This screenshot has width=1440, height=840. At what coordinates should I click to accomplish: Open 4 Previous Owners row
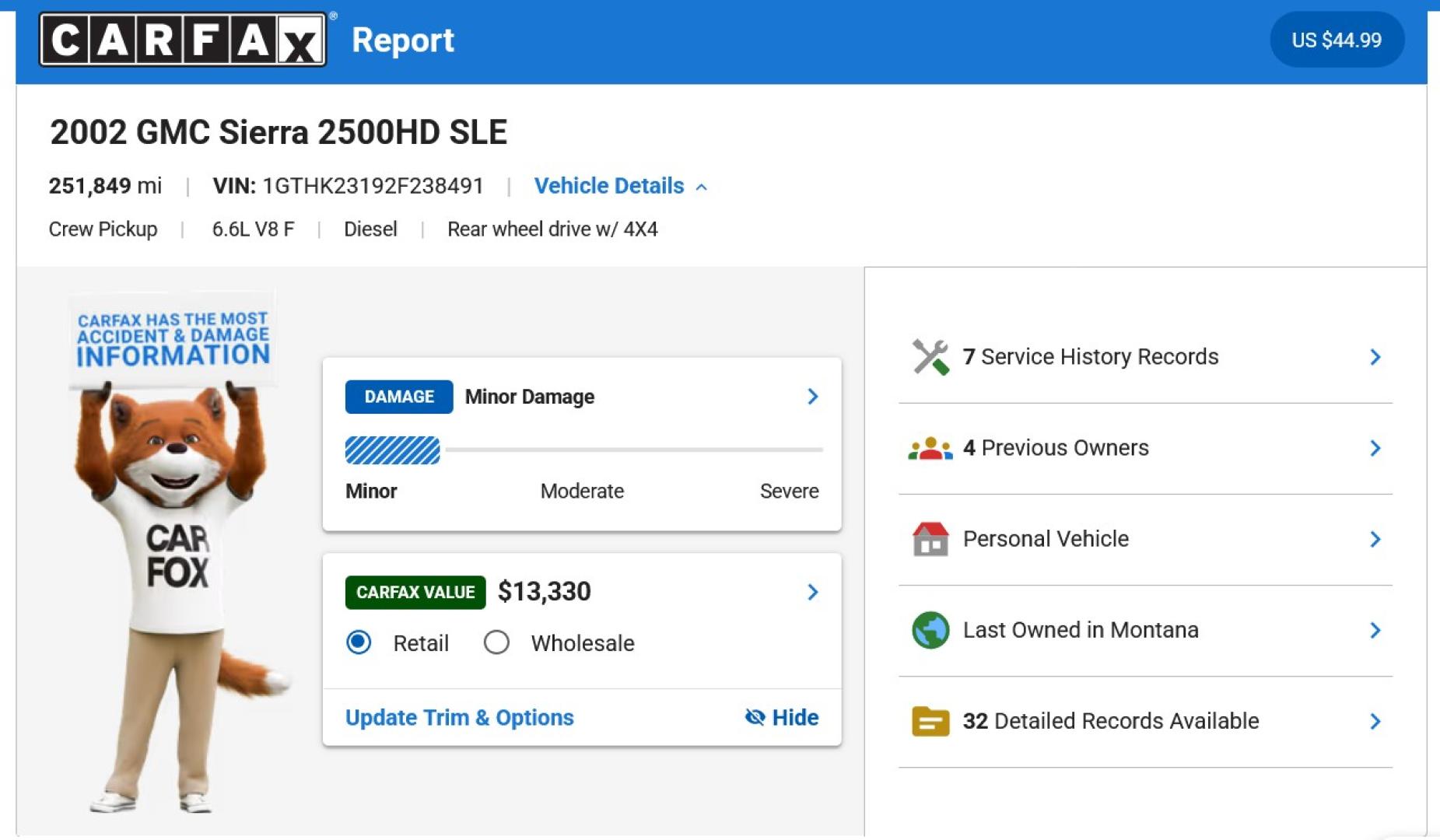pyautogui.click(x=1145, y=448)
